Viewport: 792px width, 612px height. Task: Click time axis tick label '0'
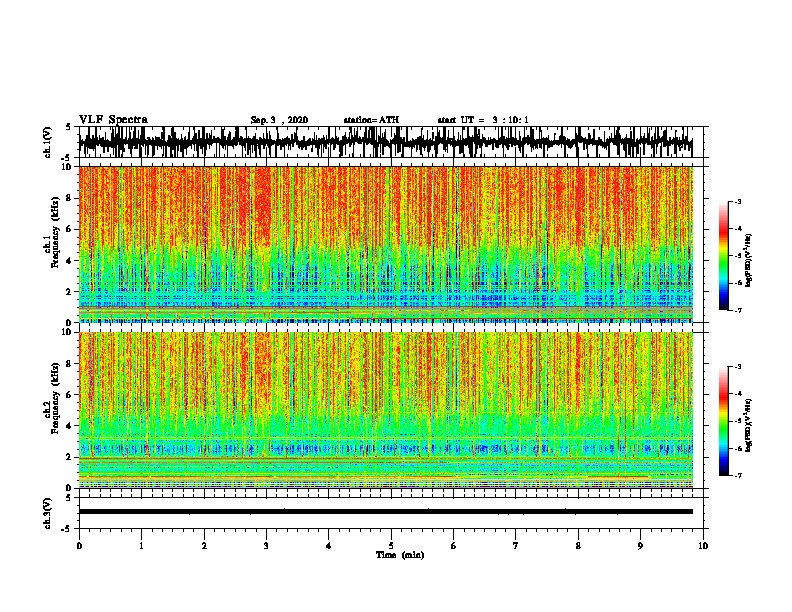(79, 546)
